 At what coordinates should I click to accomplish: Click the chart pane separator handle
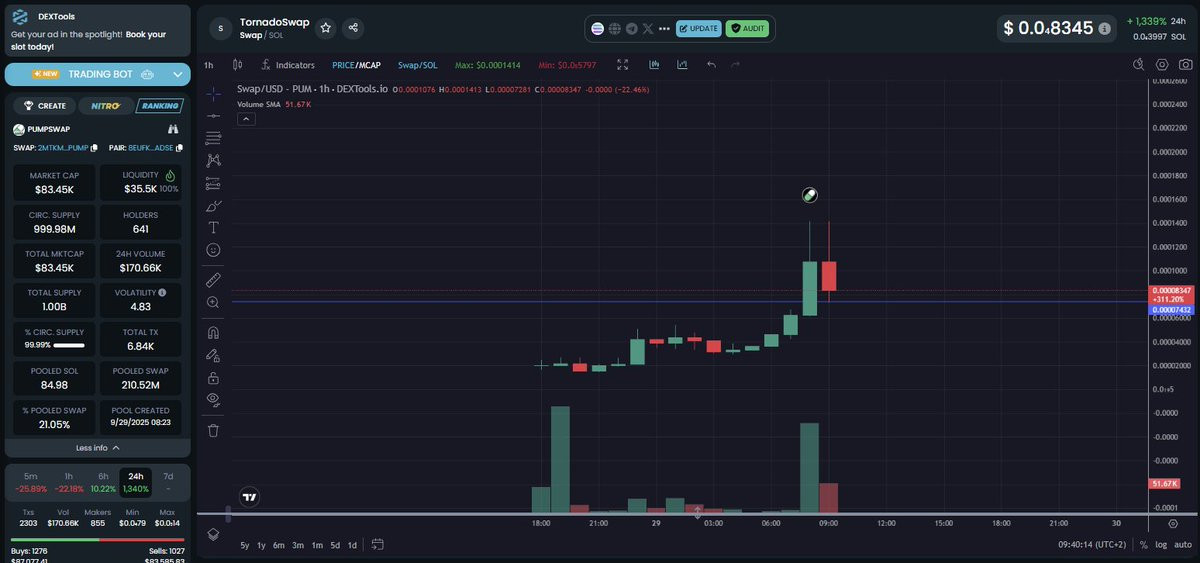tap(699, 513)
